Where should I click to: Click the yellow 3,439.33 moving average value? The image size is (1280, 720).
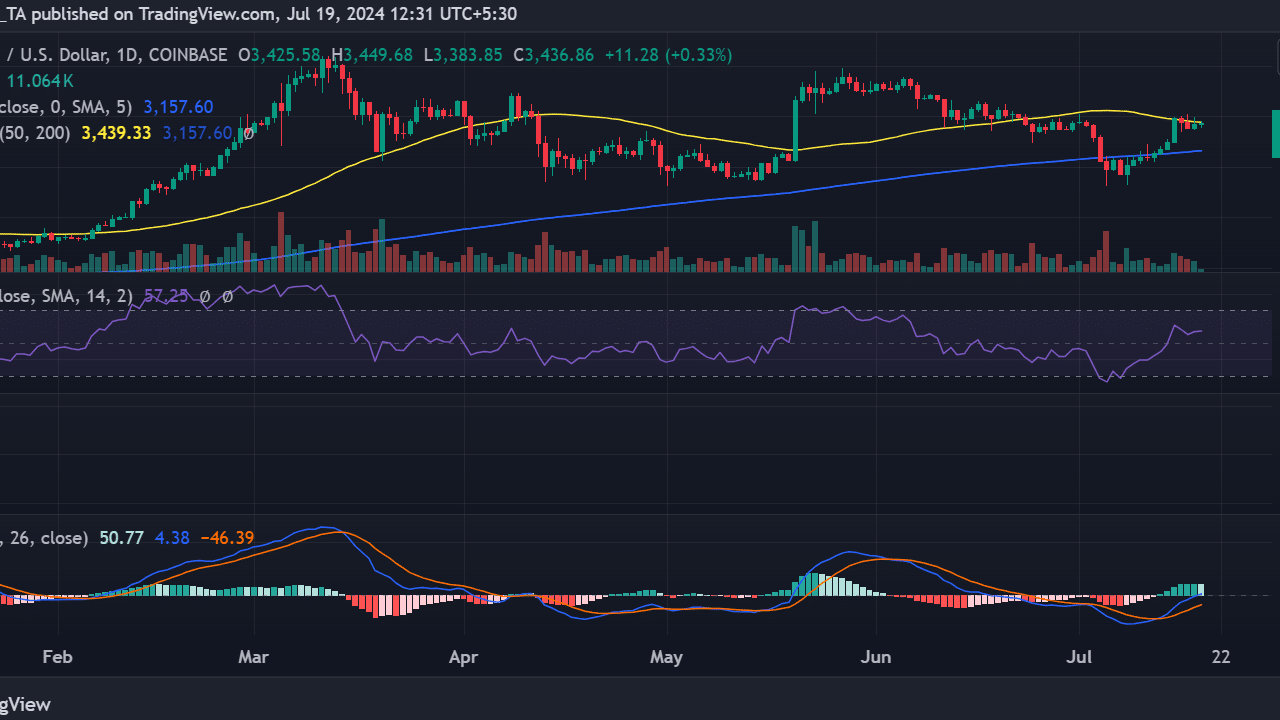click(x=115, y=133)
